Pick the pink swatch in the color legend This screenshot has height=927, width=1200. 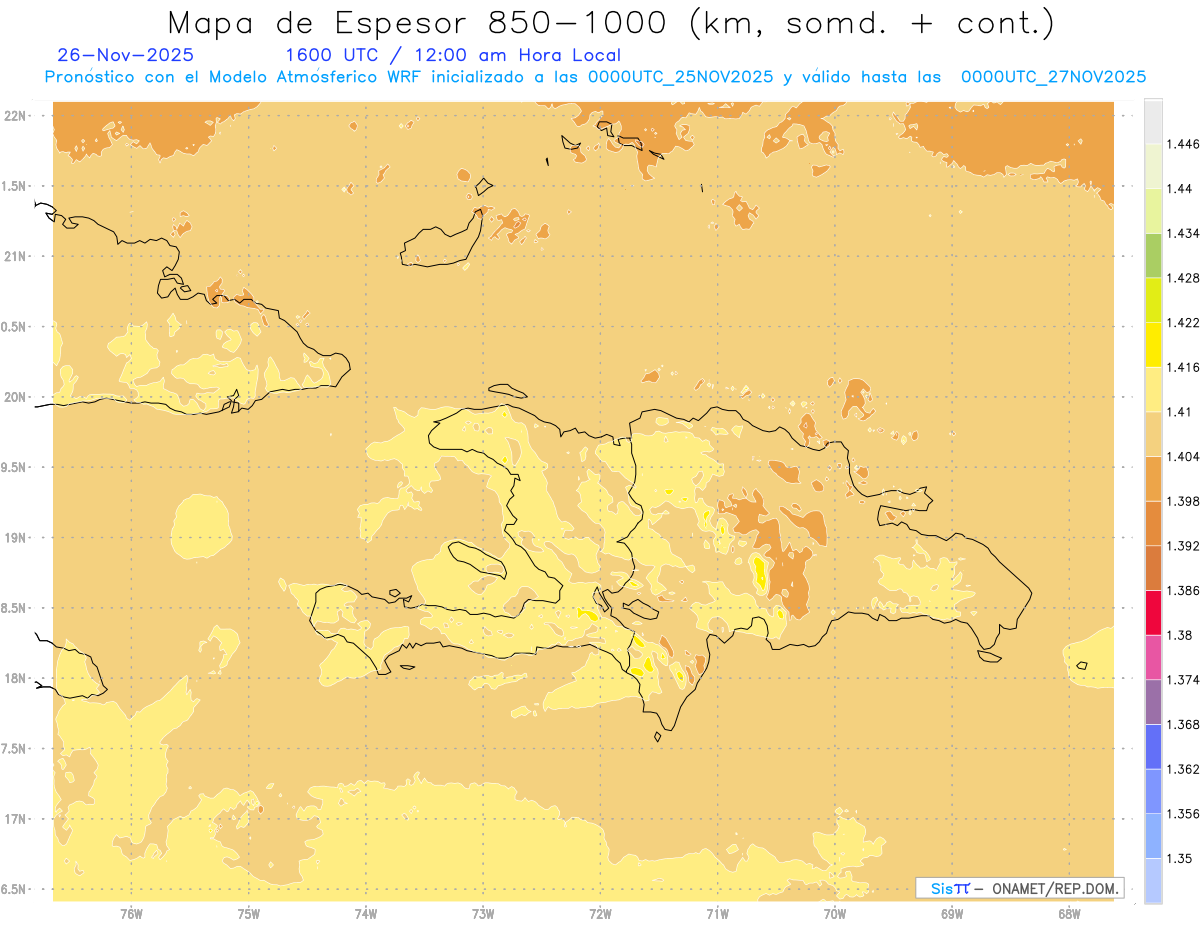(1153, 657)
